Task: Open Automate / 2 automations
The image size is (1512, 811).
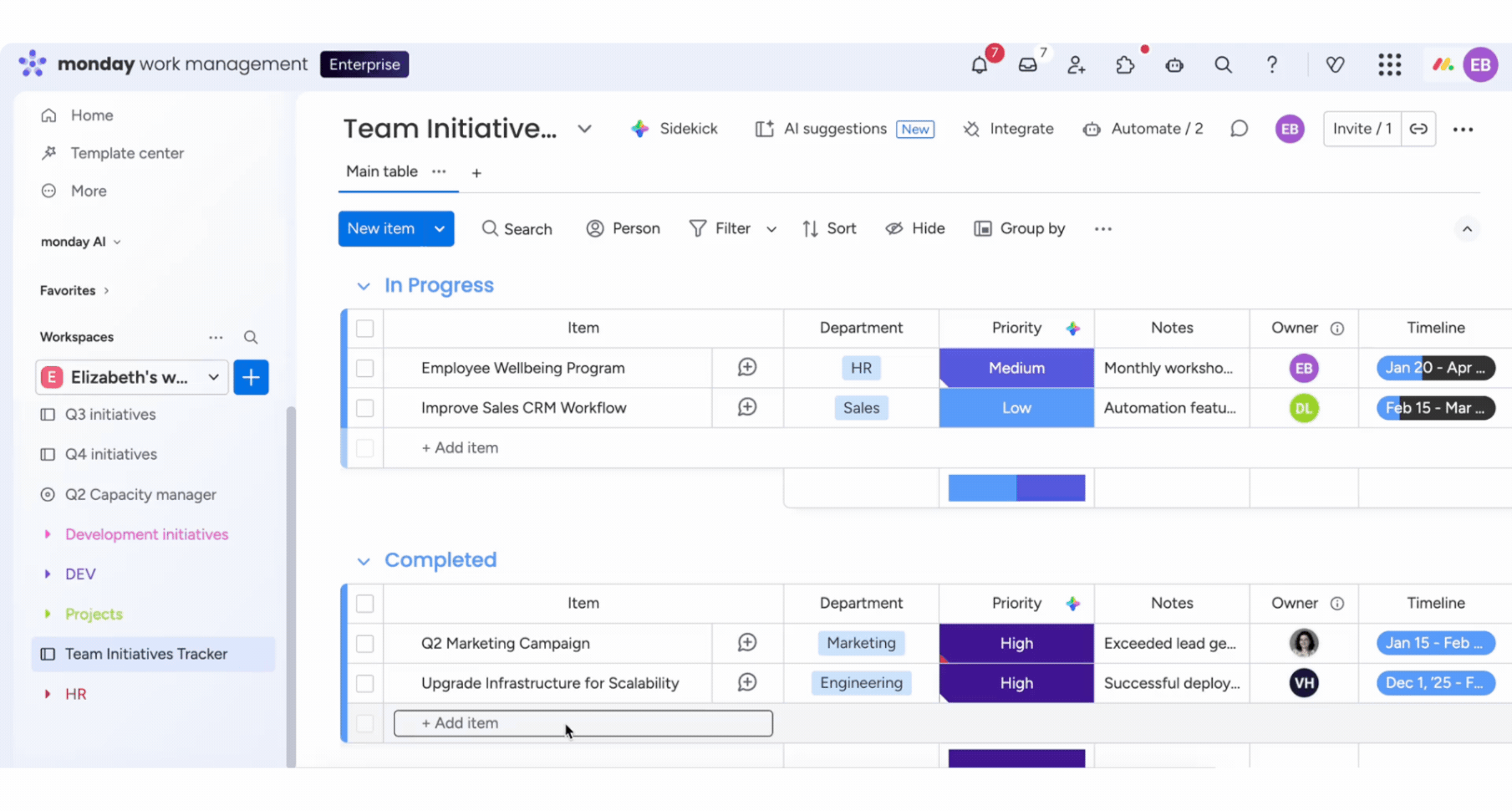Action: tap(1143, 129)
